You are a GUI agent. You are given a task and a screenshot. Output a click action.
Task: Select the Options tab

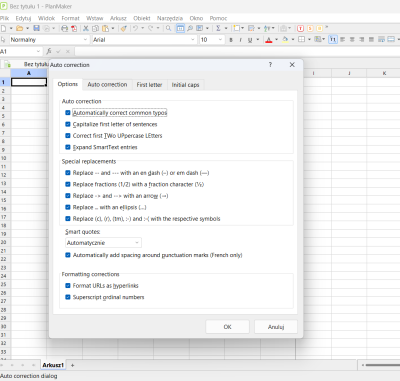[x=68, y=84]
